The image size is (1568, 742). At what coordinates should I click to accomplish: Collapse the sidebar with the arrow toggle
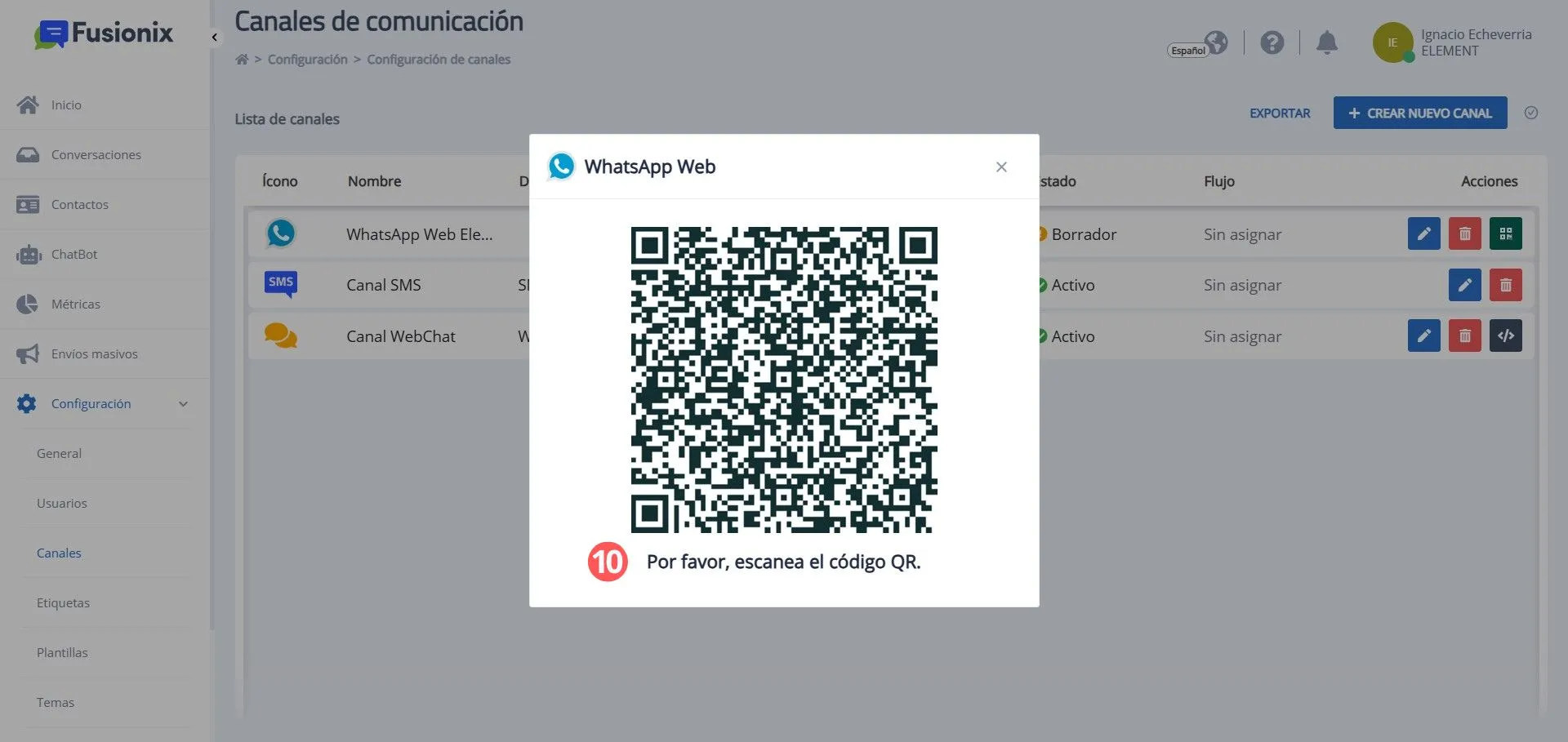point(214,37)
